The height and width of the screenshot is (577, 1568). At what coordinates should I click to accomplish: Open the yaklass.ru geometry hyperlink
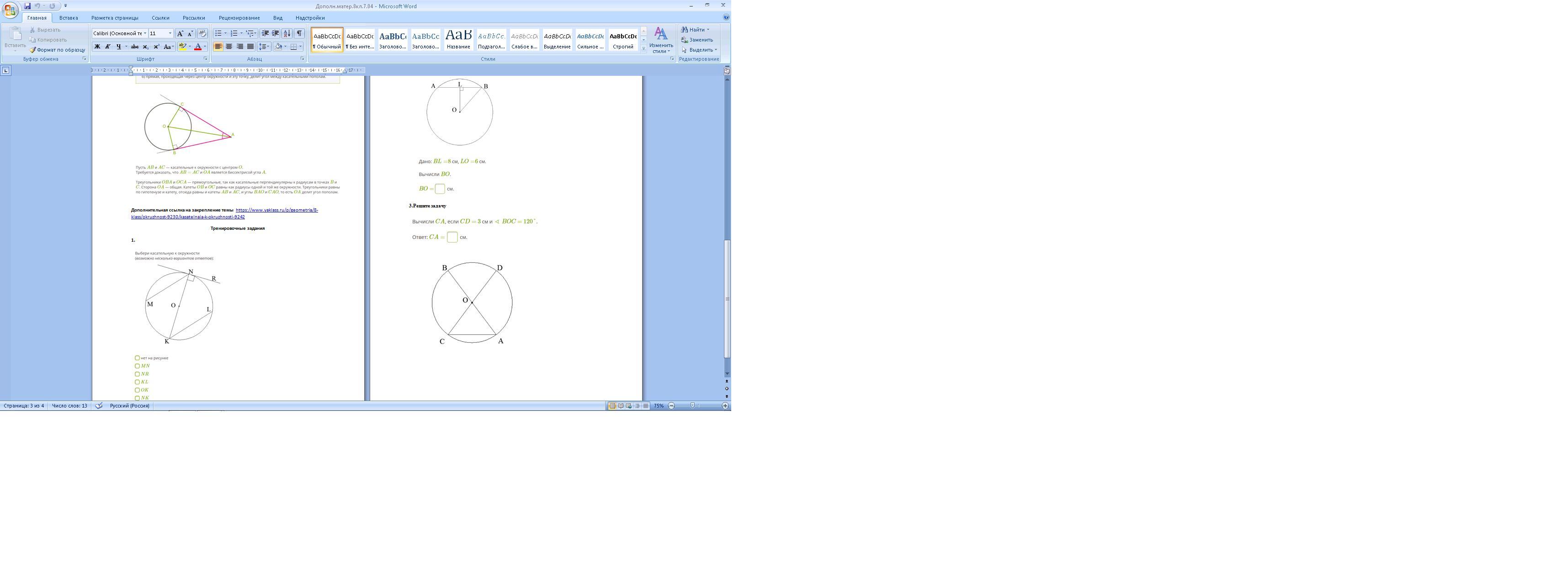(x=276, y=210)
